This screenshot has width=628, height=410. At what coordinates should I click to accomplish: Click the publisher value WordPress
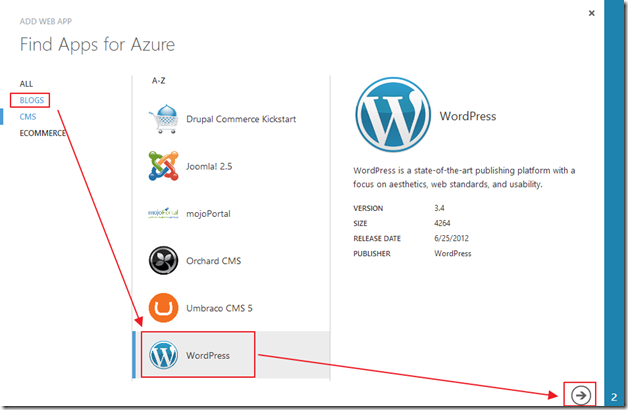click(453, 253)
